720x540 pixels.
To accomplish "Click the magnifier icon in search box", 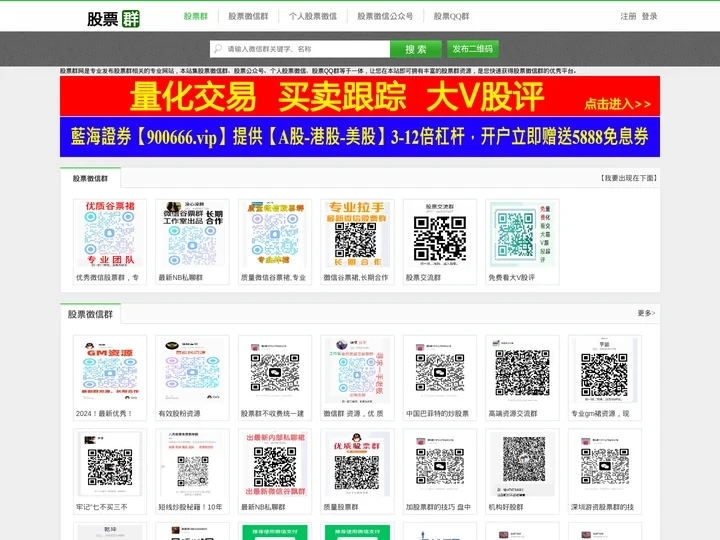I will 218,49.
